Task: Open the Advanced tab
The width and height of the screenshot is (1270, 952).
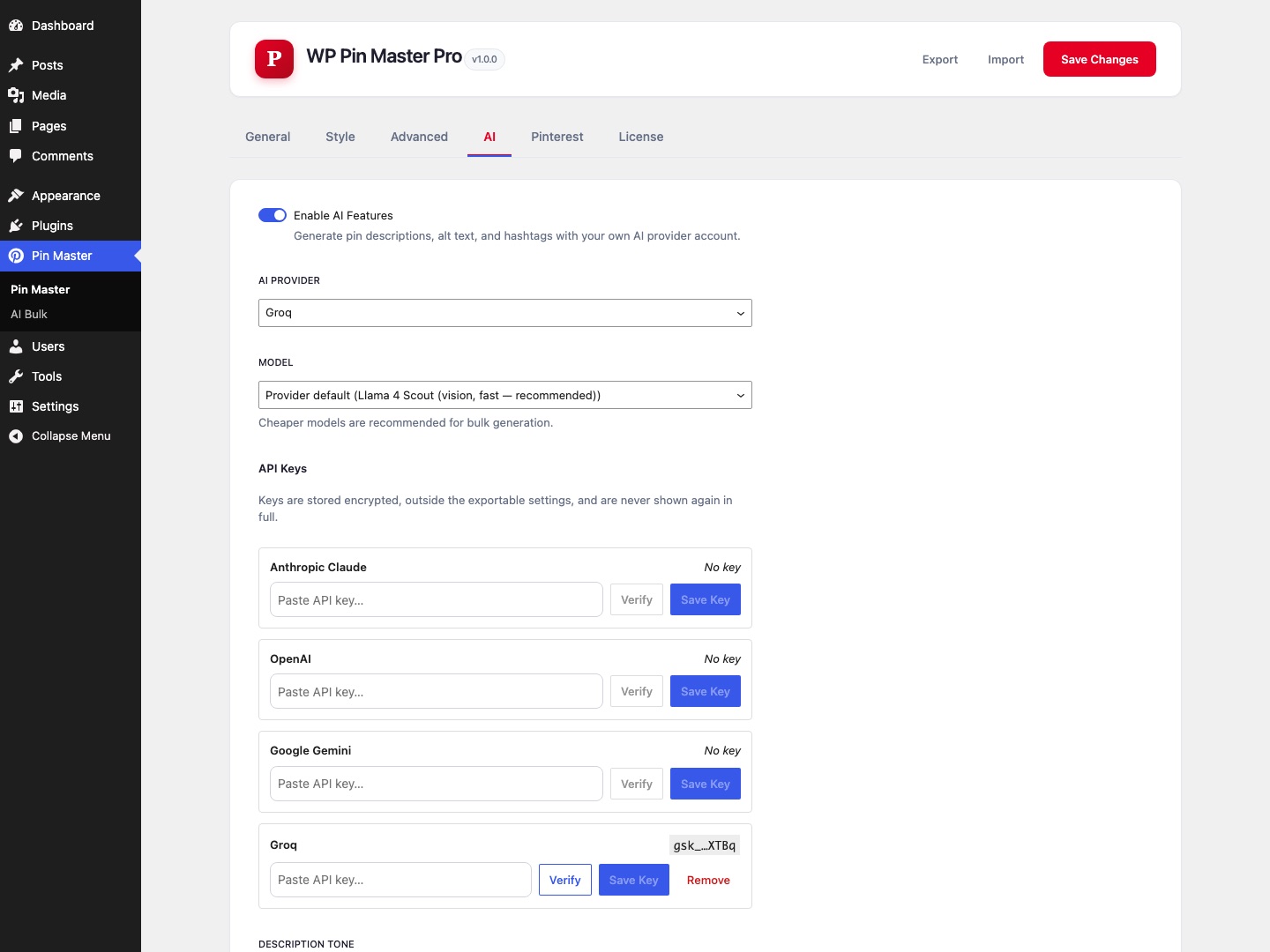Action: tap(419, 137)
